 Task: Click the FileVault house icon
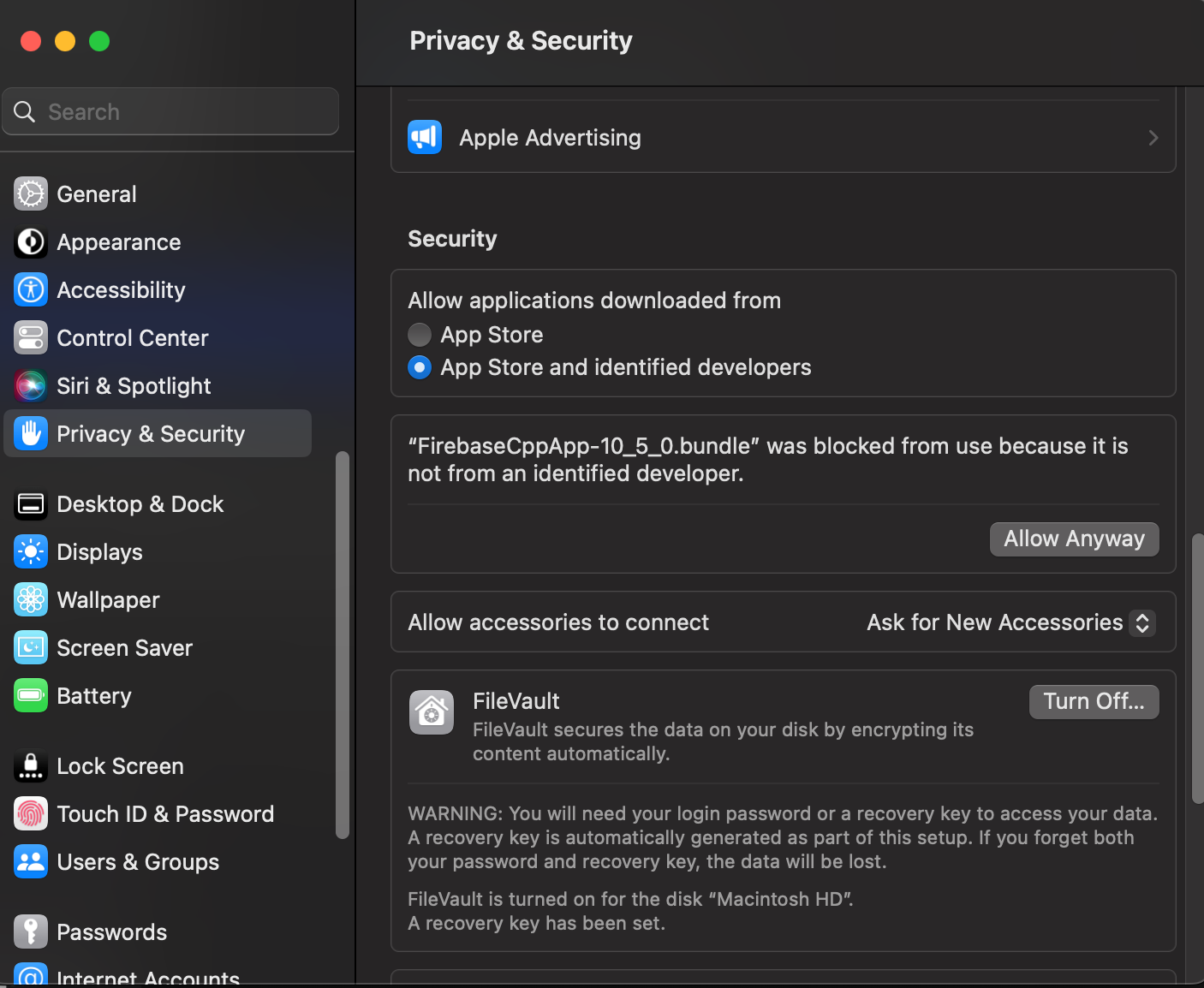[432, 712]
